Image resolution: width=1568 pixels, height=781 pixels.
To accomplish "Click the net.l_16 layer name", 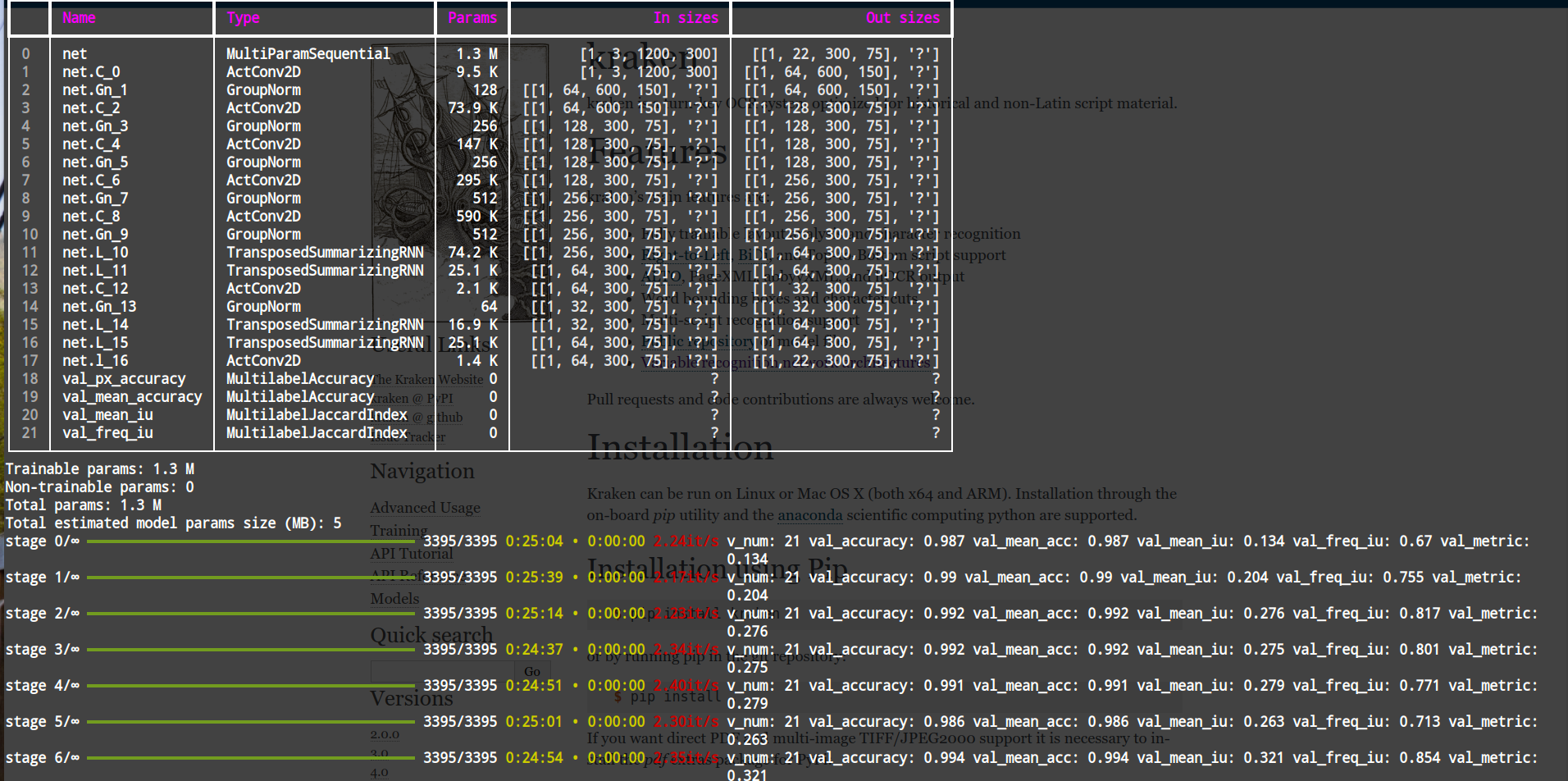I will coord(95,361).
